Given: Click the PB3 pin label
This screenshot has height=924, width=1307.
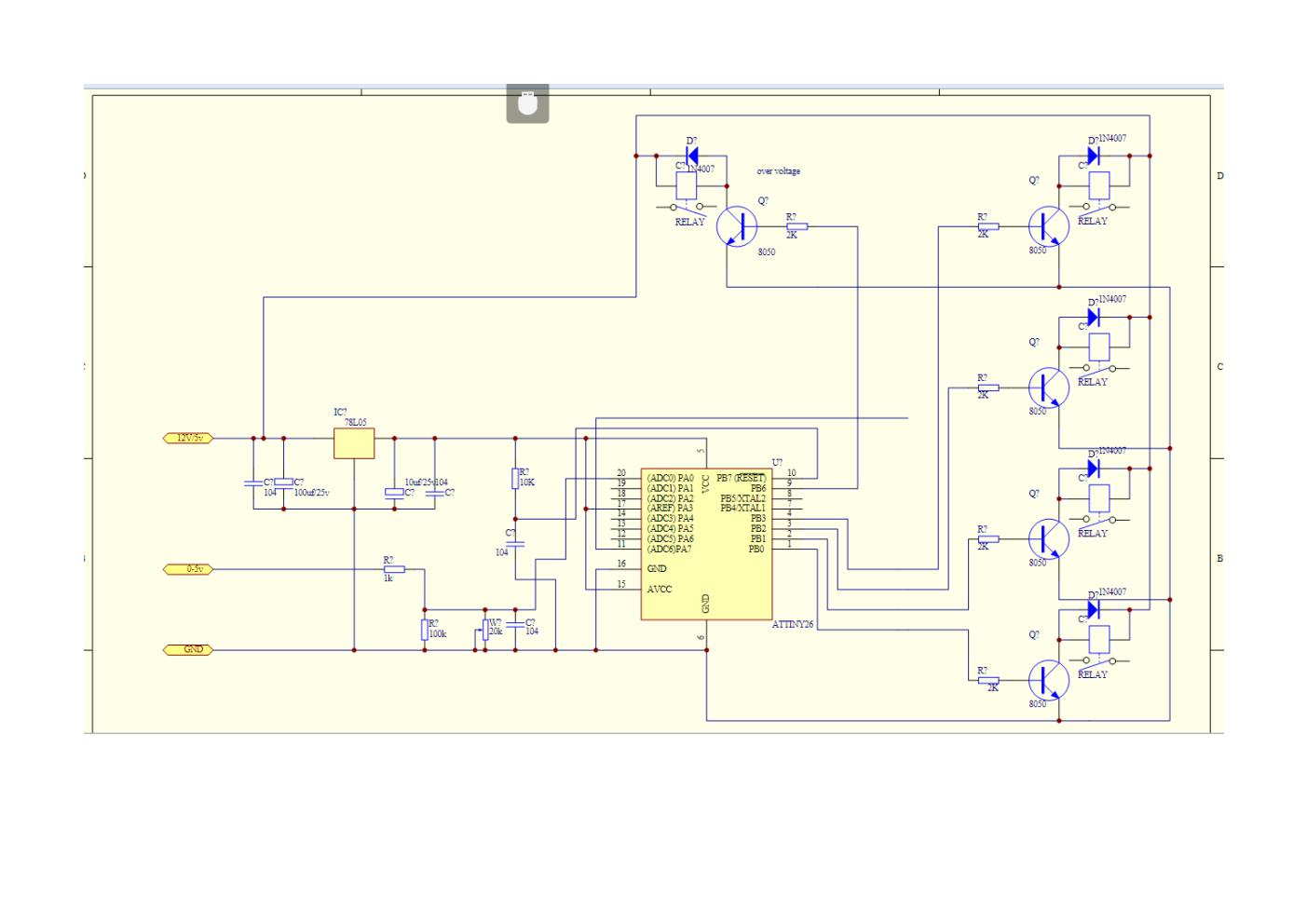Looking at the screenshot, I should [757, 518].
